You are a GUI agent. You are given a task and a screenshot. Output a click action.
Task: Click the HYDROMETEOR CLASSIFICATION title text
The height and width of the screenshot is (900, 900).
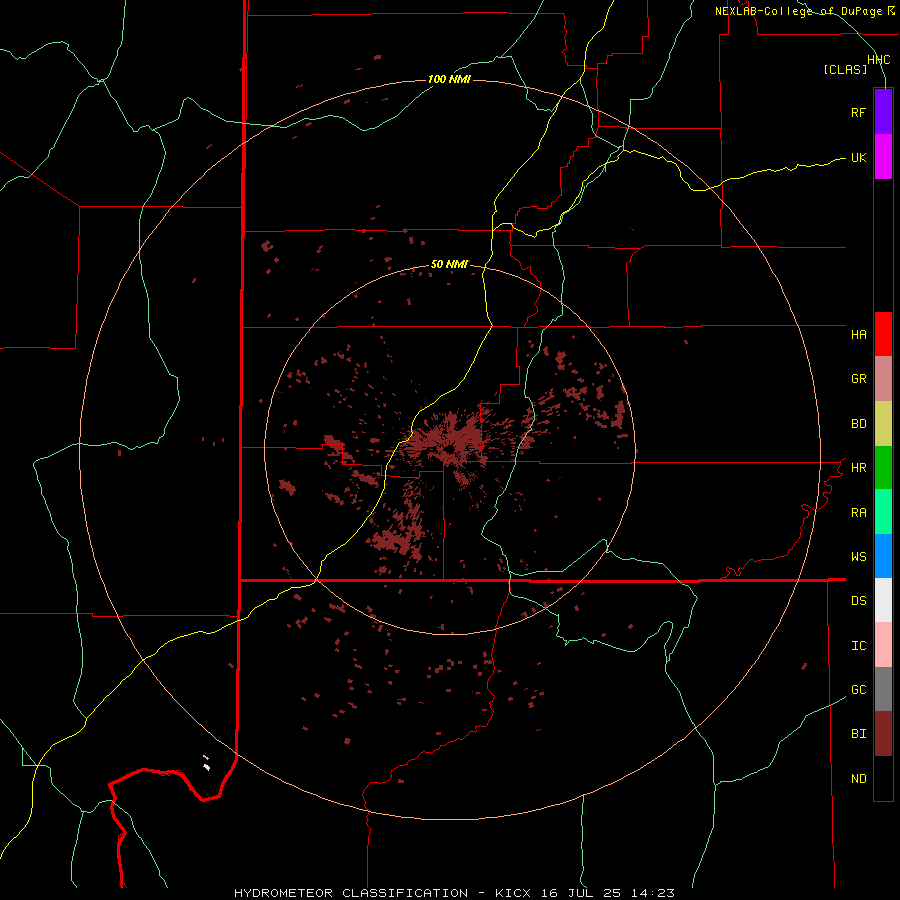click(x=351, y=893)
